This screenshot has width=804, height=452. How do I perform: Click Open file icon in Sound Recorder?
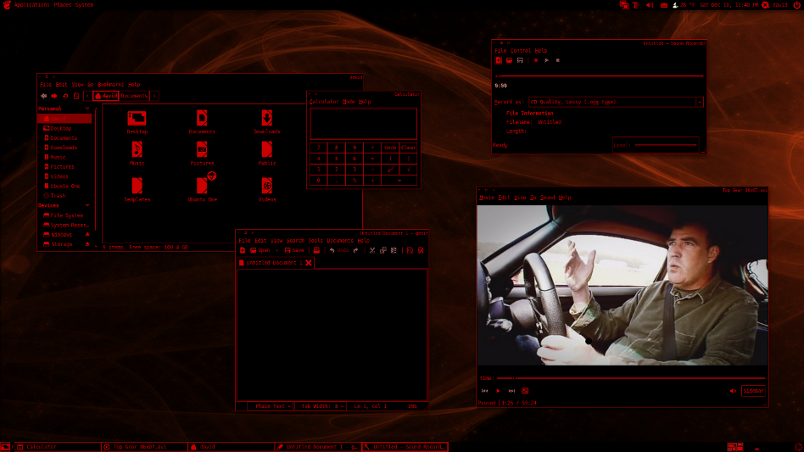pyautogui.click(x=509, y=60)
